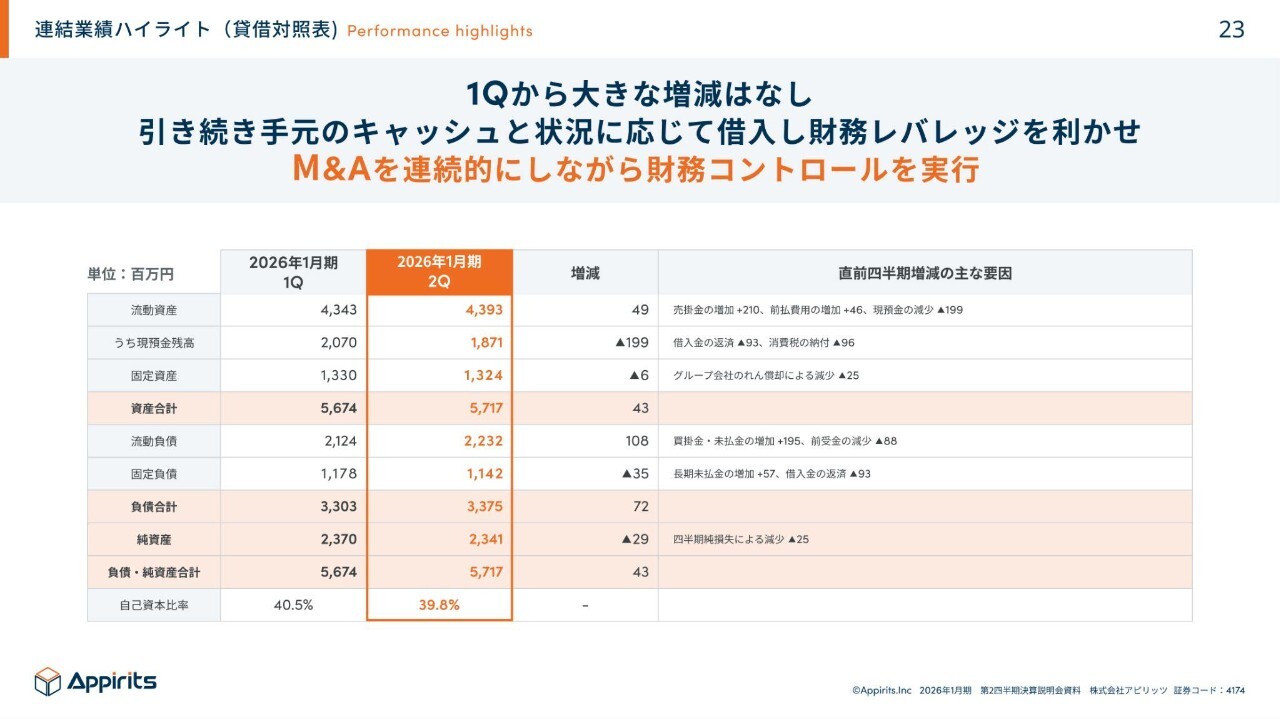Select the うち現預金残高 row label
This screenshot has height=719, width=1280.
pos(153,343)
